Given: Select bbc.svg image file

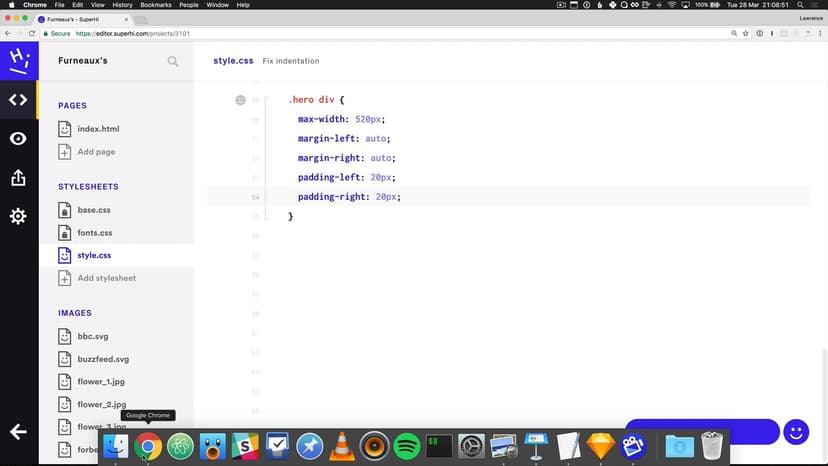Looking at the screenshot, I should [91, 337].
